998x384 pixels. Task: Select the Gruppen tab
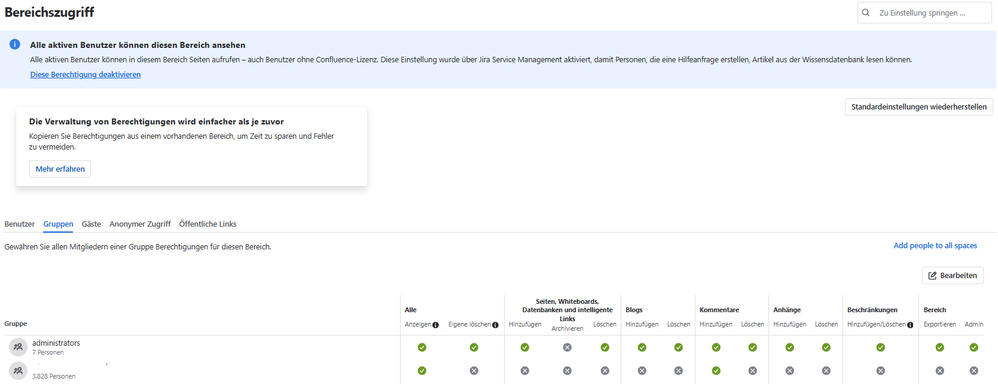click(58, 224)
